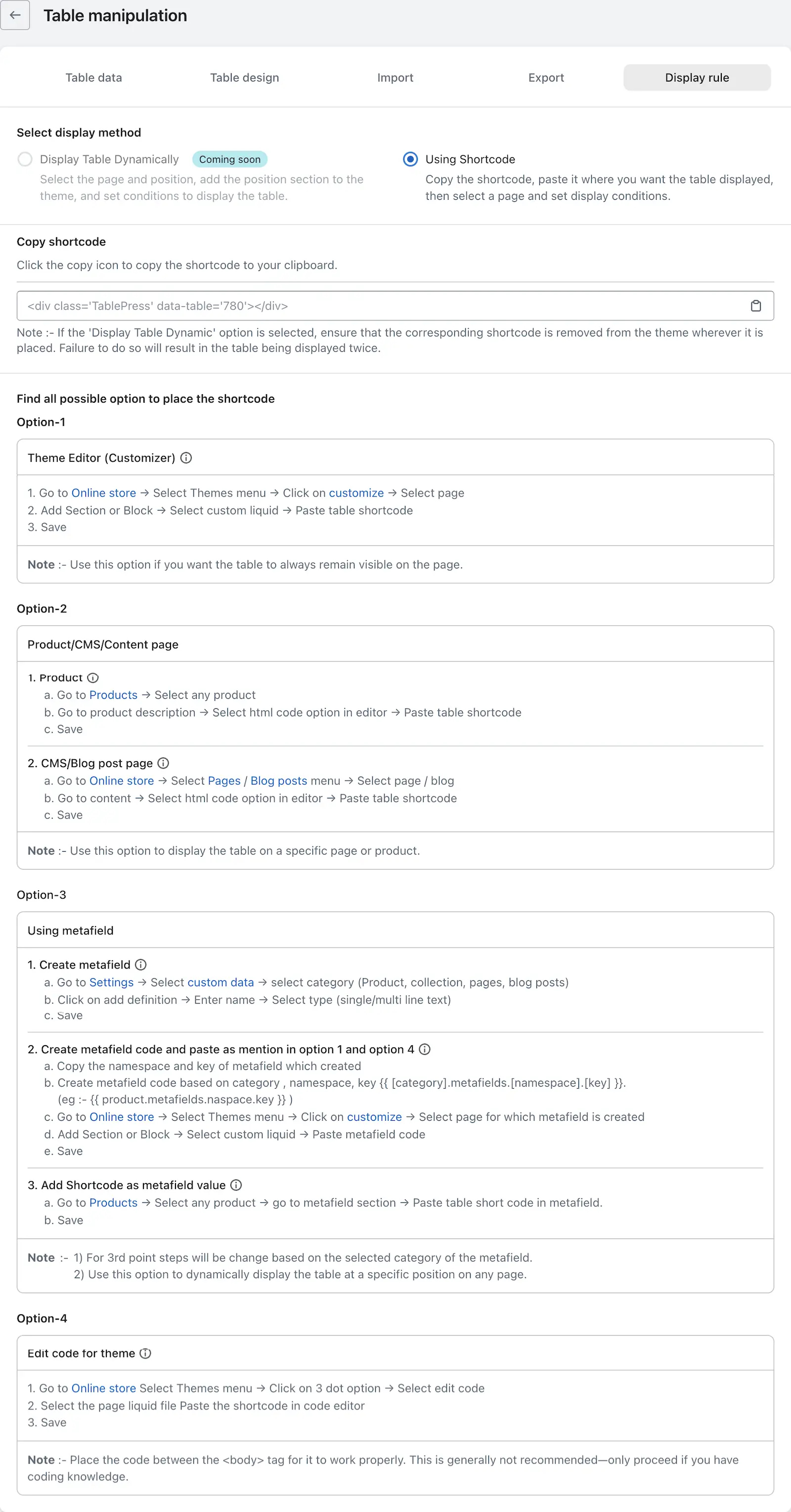Open info icon next to Create metafield
The width and height of the screenshot is (791, 1512).
coord(141,964)
